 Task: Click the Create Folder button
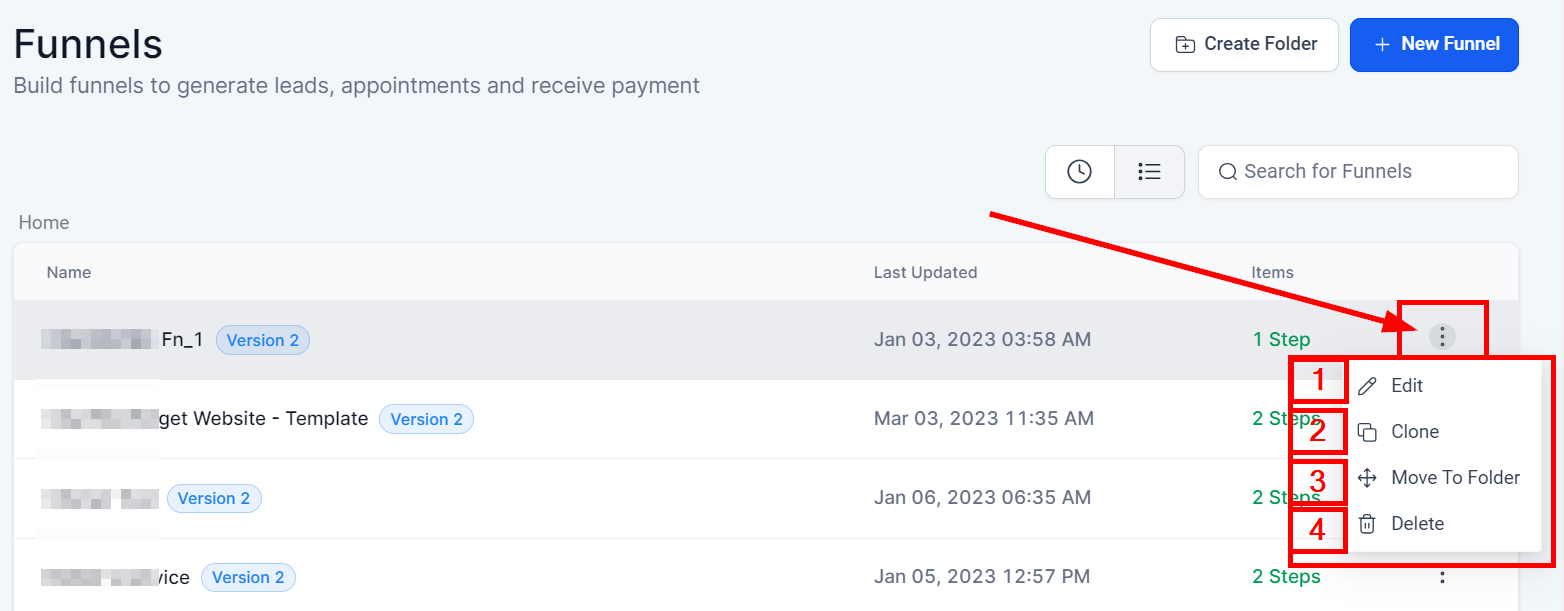[1244, 45]
